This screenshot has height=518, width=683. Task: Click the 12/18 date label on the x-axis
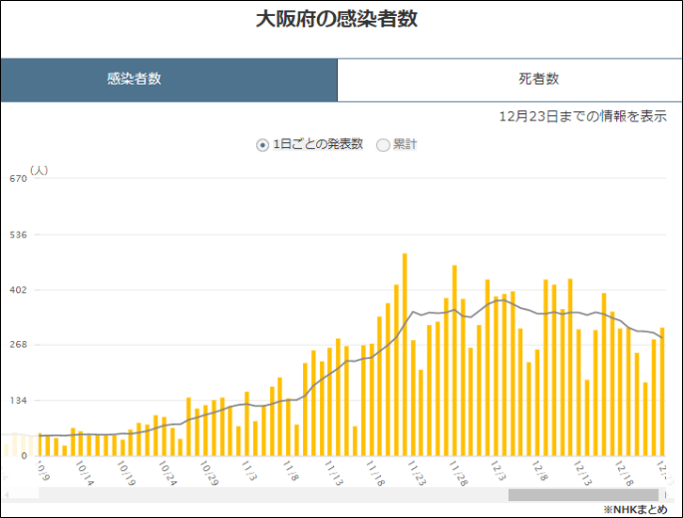point(624,473)
